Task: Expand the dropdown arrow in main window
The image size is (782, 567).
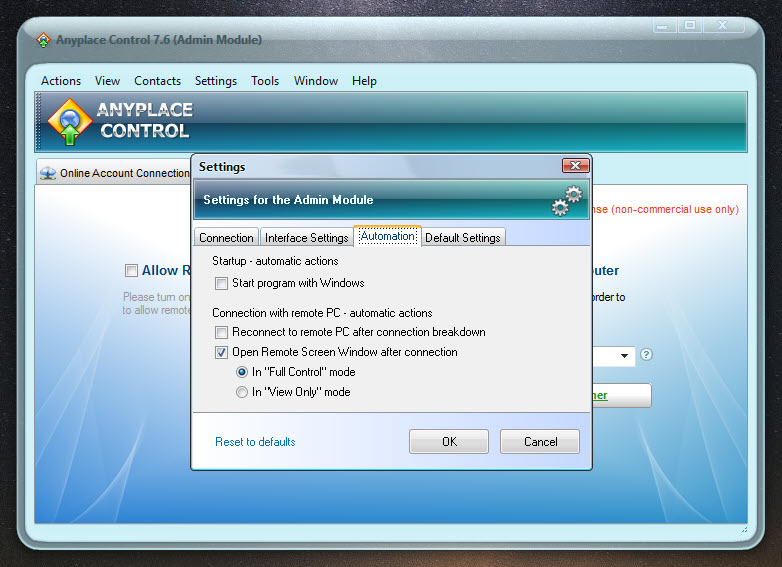Action: 624,356
